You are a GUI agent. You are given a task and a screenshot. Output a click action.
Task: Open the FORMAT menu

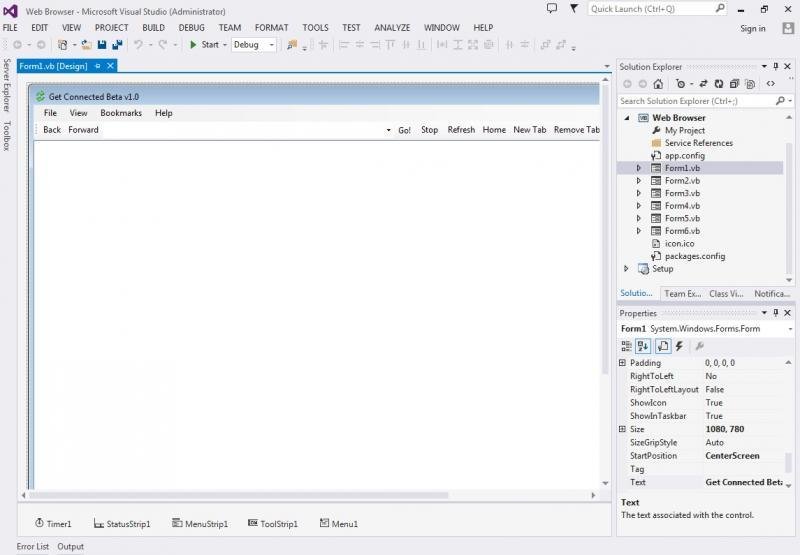271,28
